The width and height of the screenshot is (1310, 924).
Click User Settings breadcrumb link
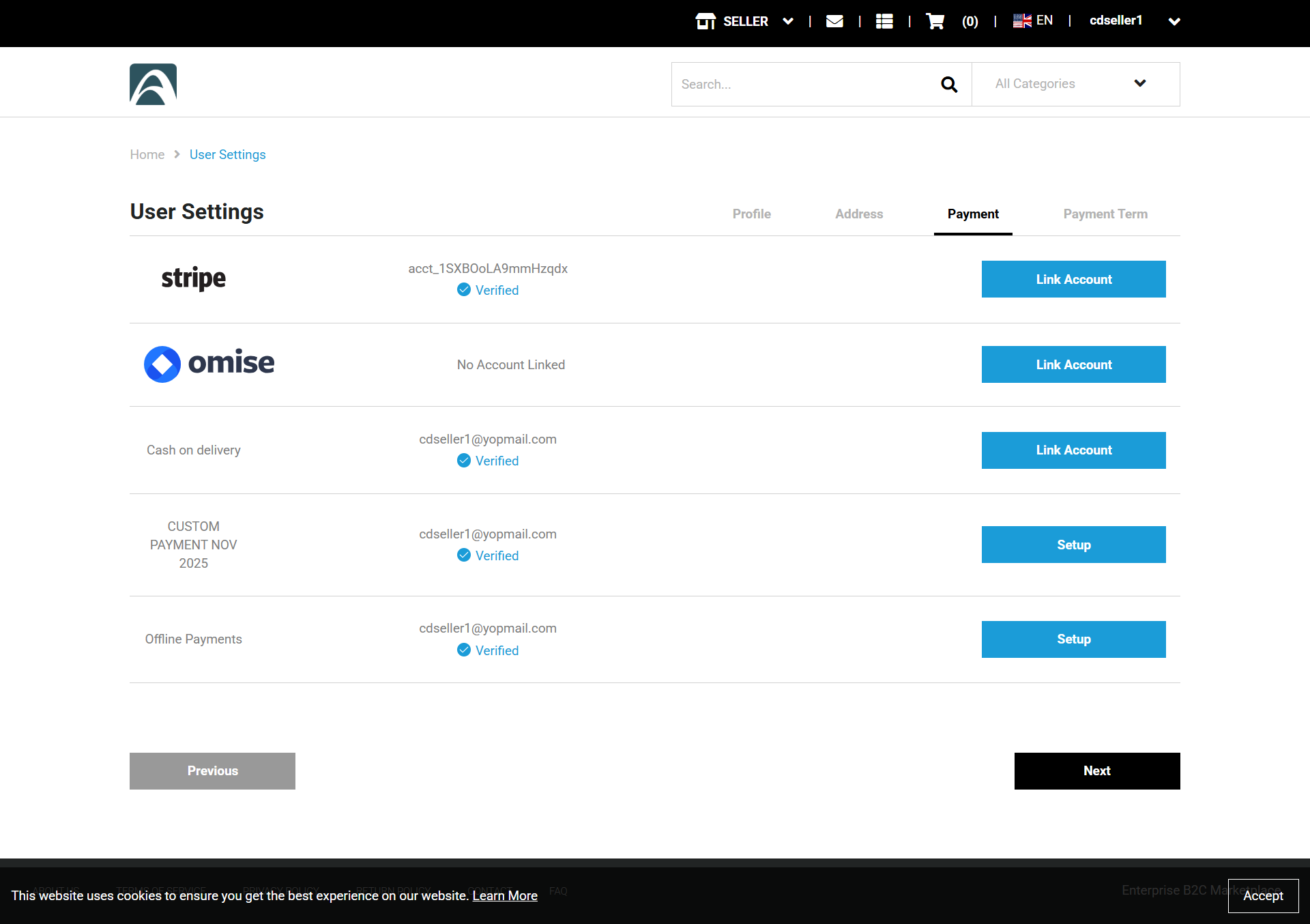click(x=228, y=154)
